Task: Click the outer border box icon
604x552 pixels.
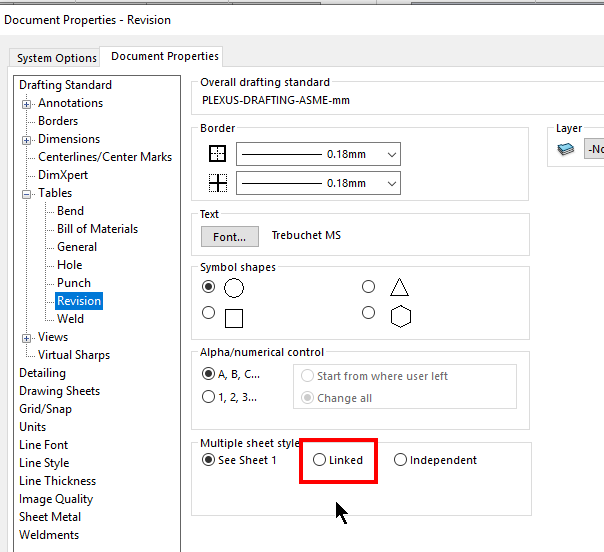Action: [218, 154]
